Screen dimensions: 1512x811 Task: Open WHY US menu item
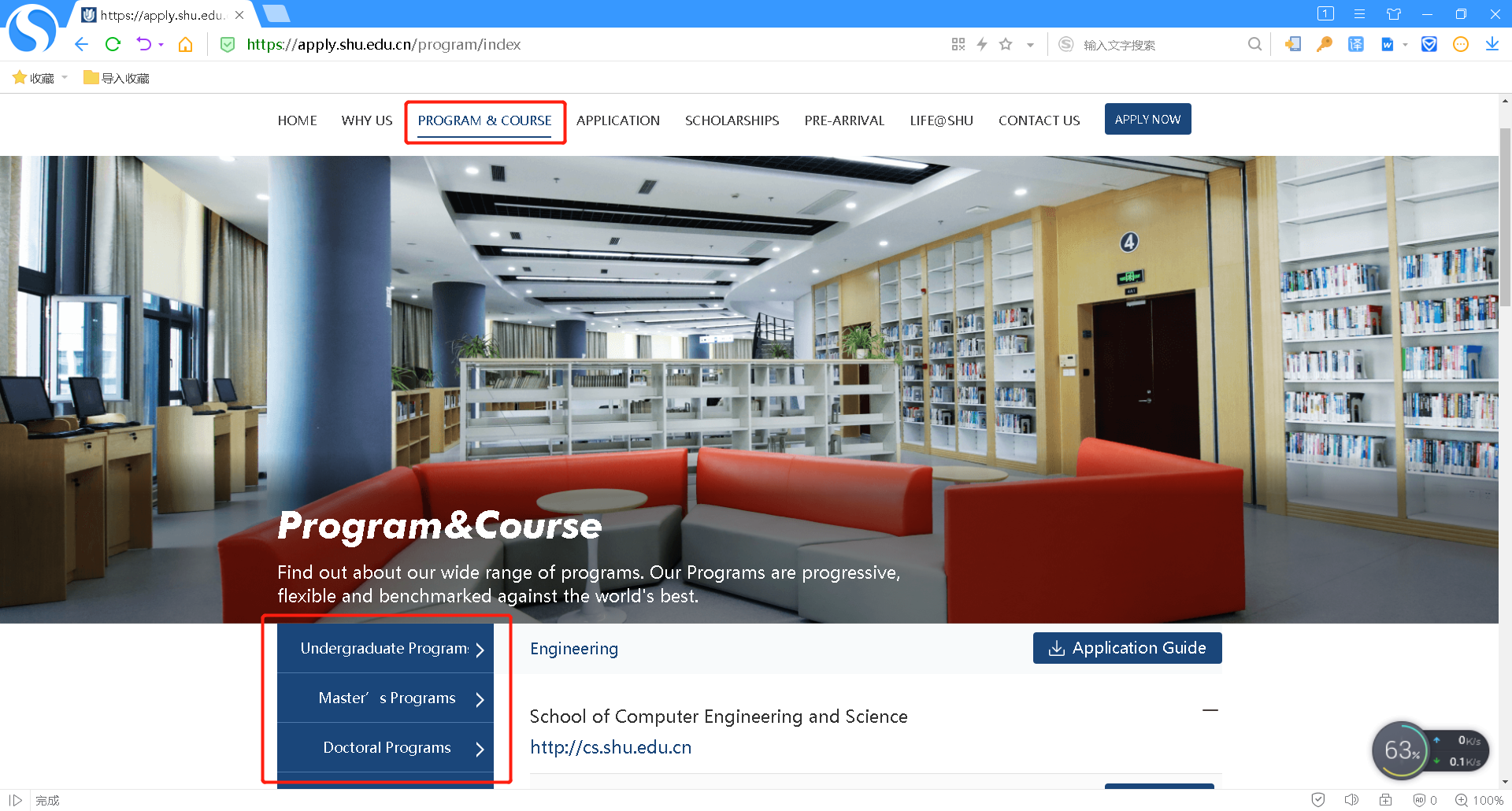coord(367,120)
